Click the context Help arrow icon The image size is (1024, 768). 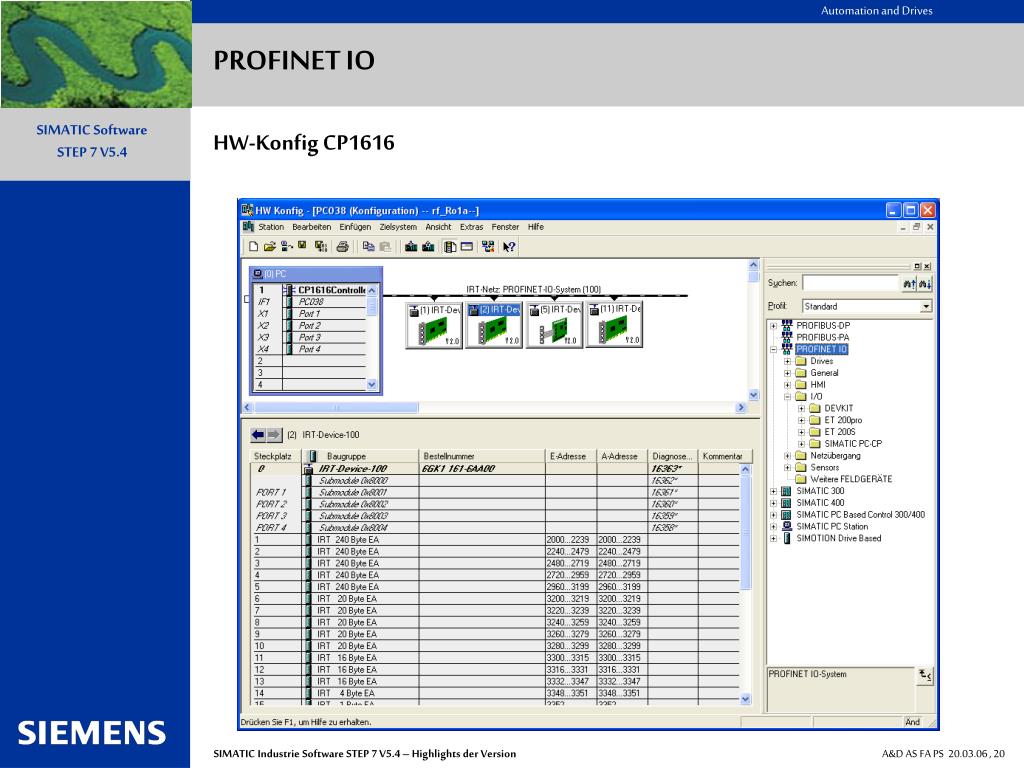(509, 247)
